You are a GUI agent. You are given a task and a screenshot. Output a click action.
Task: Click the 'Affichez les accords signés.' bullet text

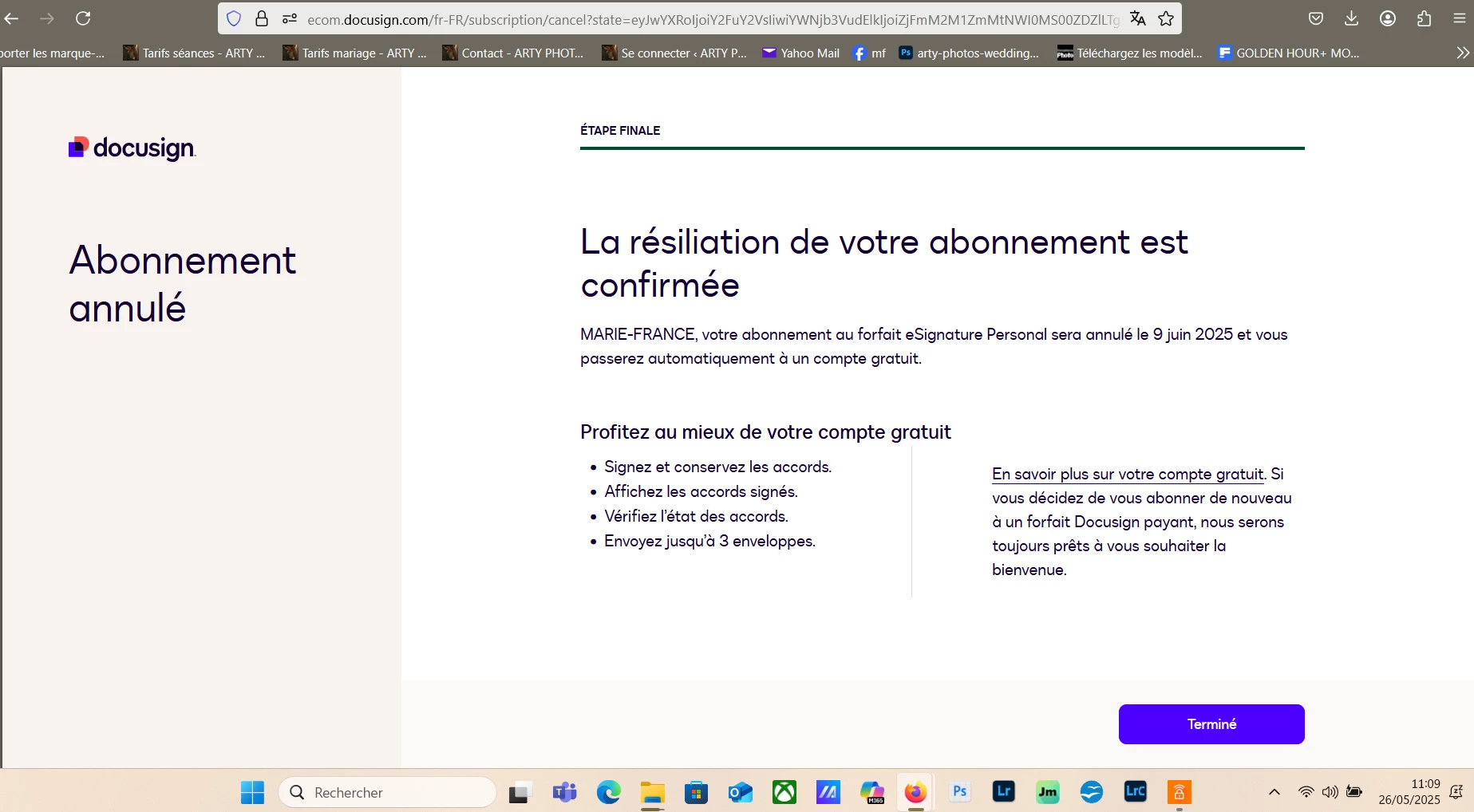[x=701, y=491]
